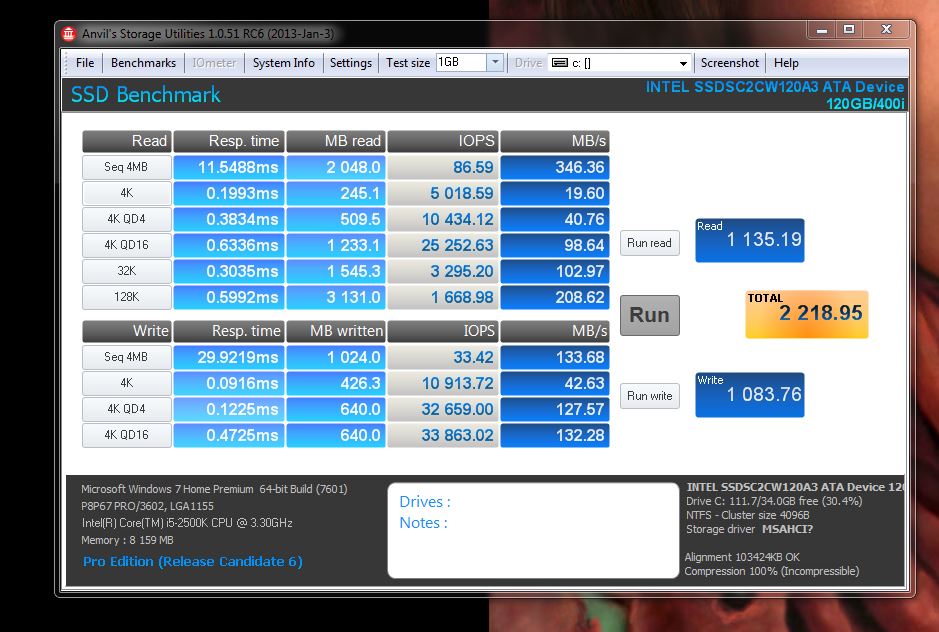The width and height of the screenshot is (939, 632).
Task: Open the System Info menu
Action: point(283,63)
